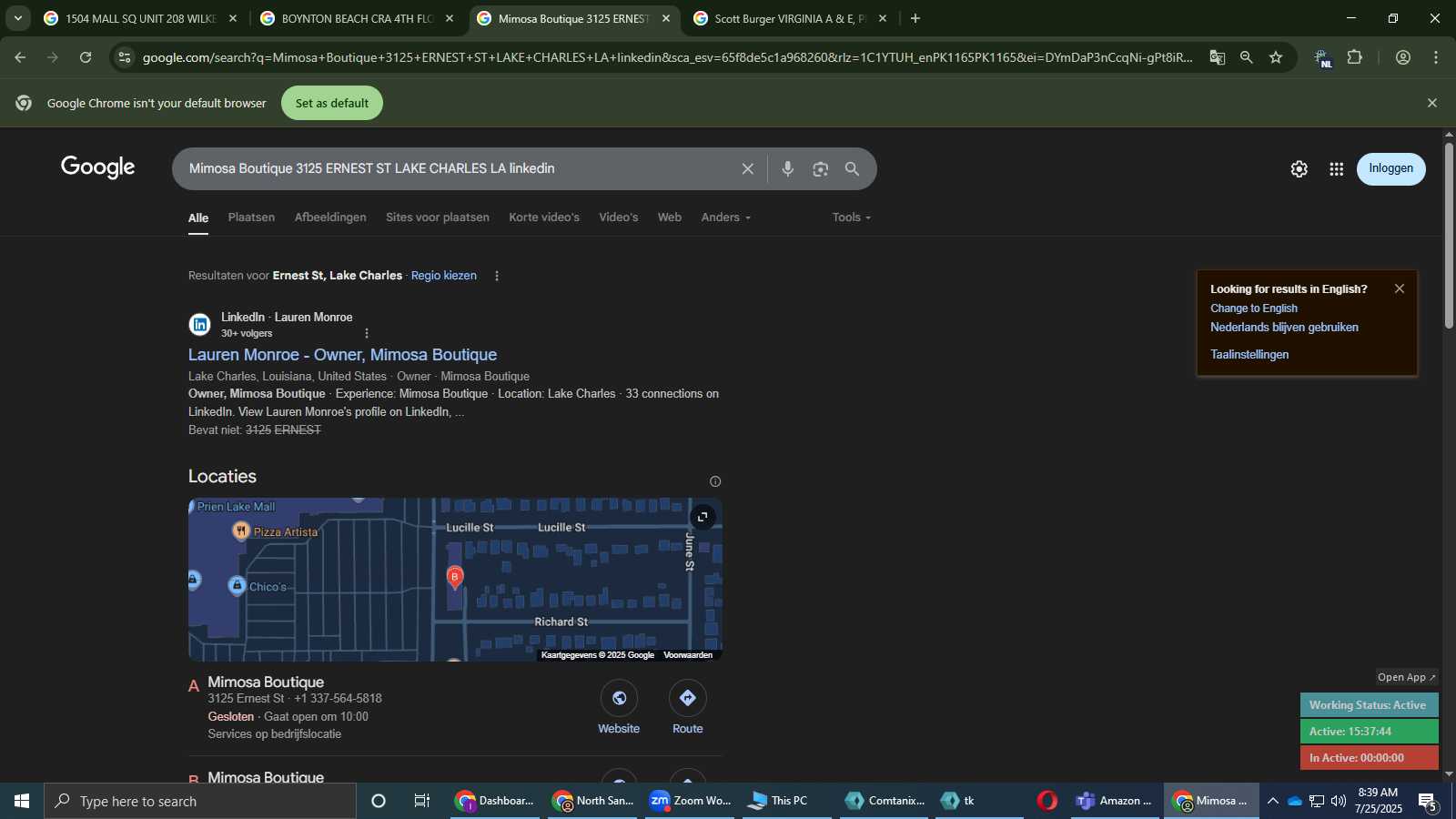Select the Afbeeldingen search filter
The height and width of the screenshot is (819, 1456).
click(x=330, y=217)
